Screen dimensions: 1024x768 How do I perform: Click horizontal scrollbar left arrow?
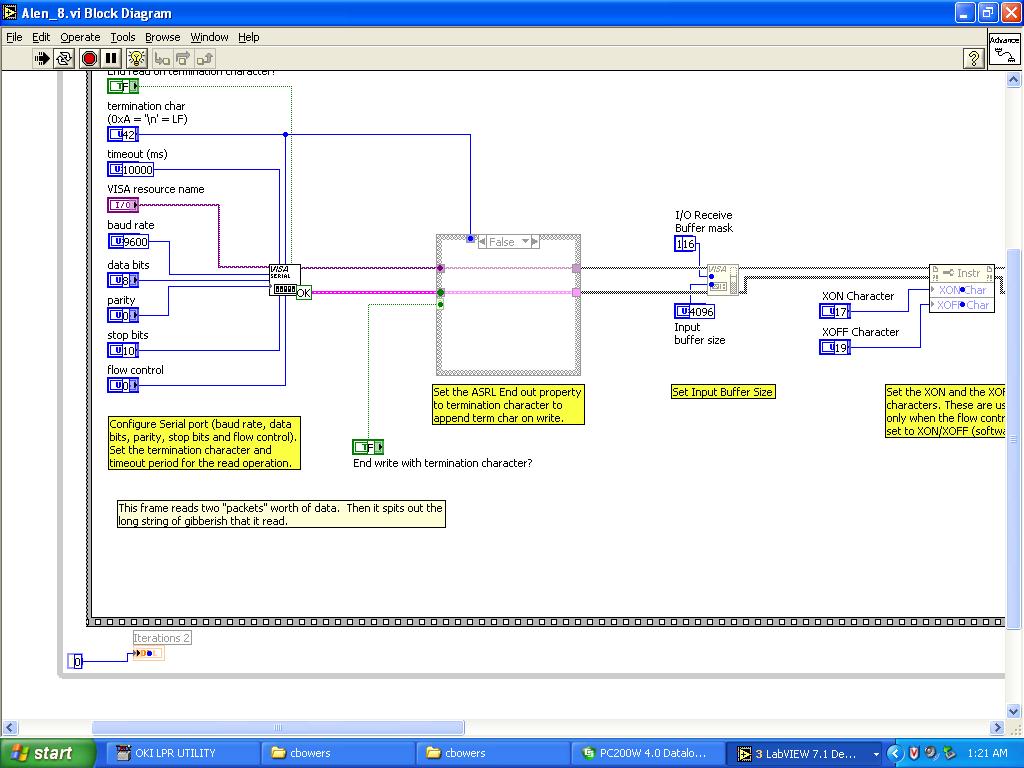coord(9,728)
